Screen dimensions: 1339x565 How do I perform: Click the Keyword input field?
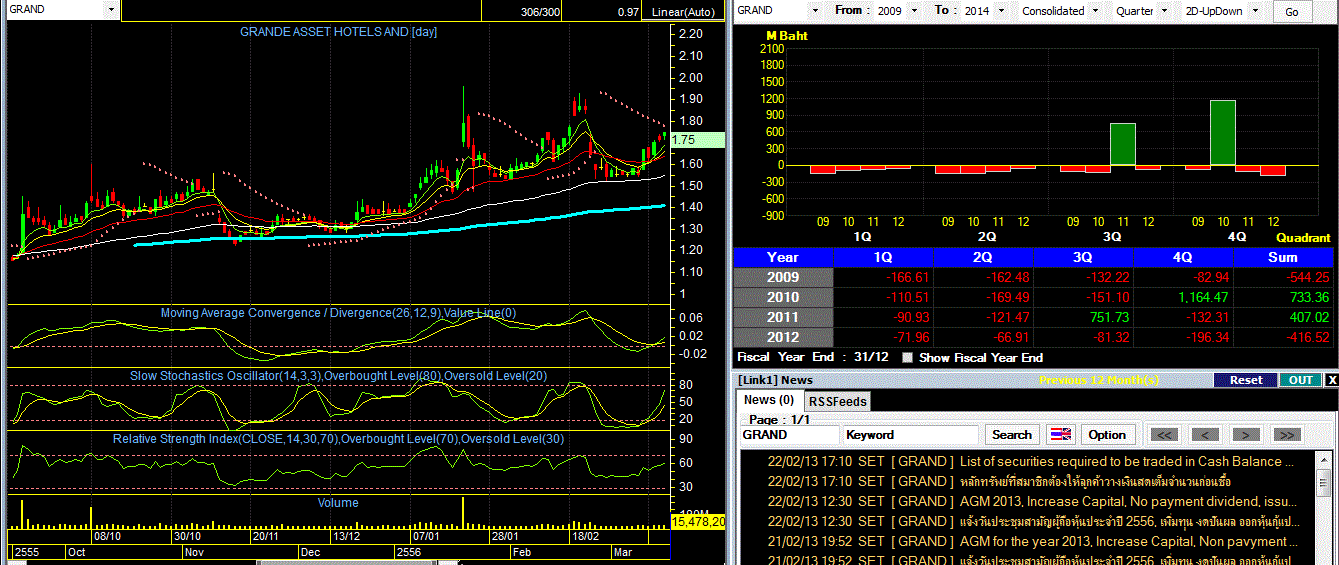[x=910, y=435]
